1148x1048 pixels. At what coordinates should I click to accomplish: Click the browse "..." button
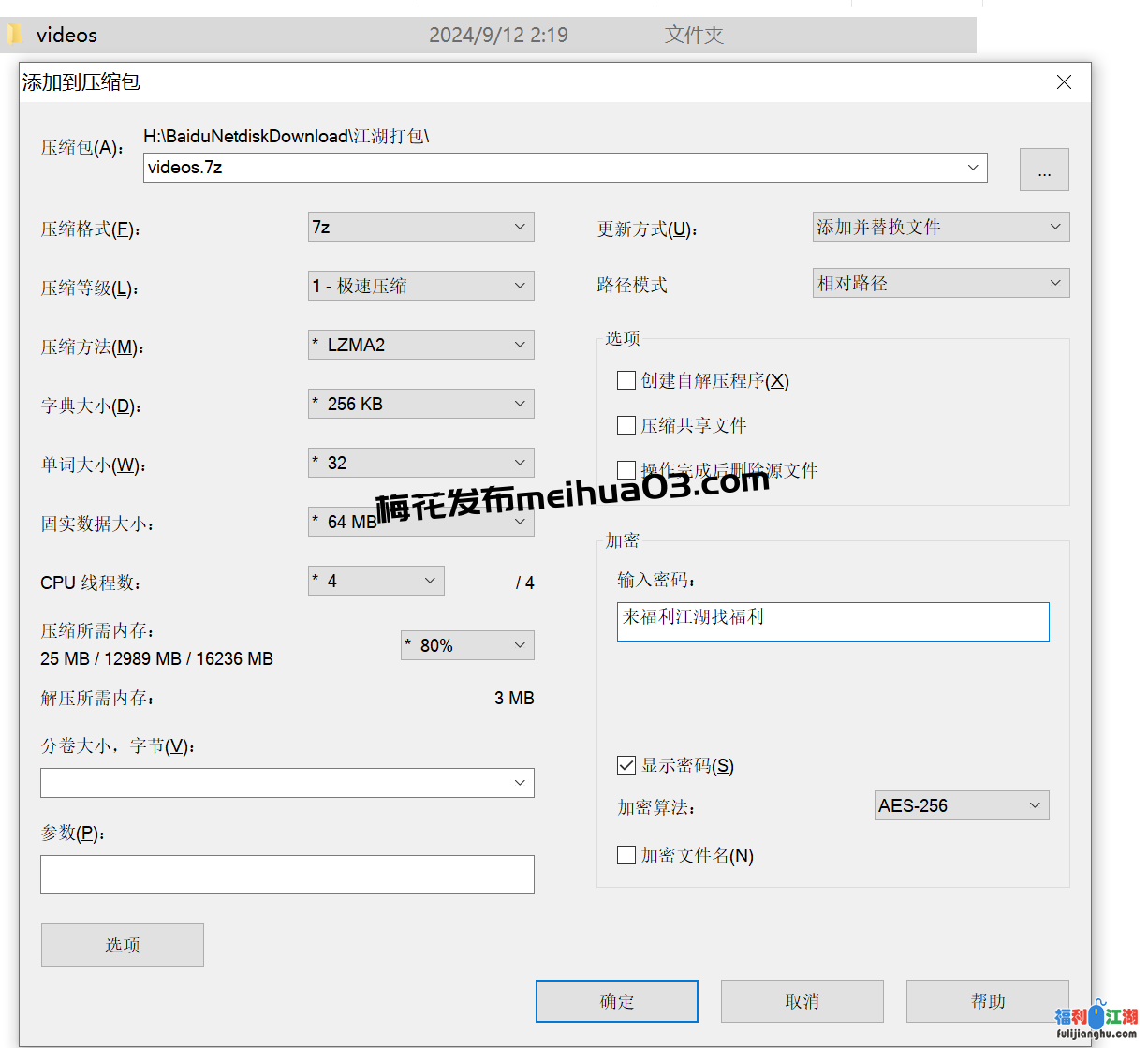coord(1044,170)
